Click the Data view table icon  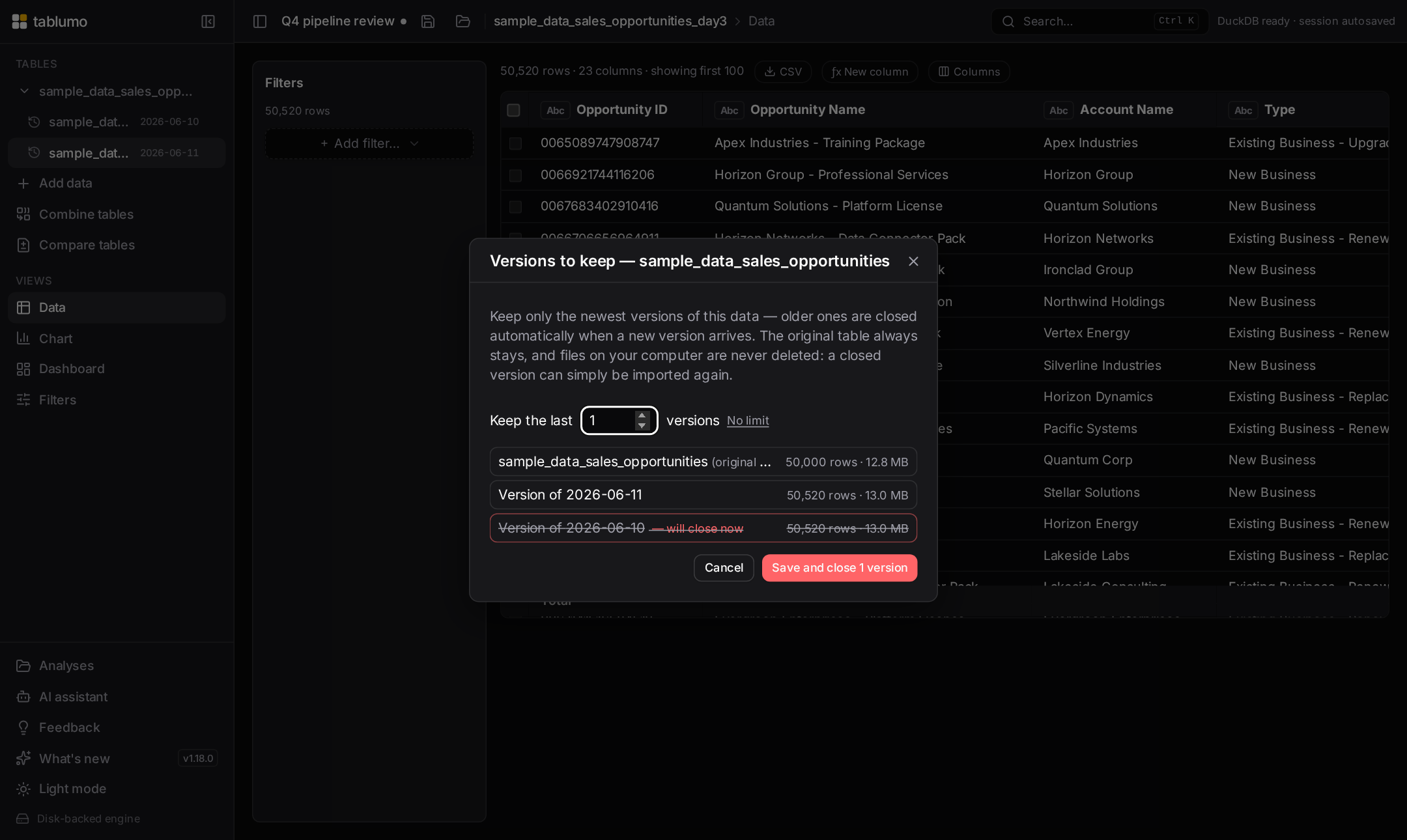23,307
